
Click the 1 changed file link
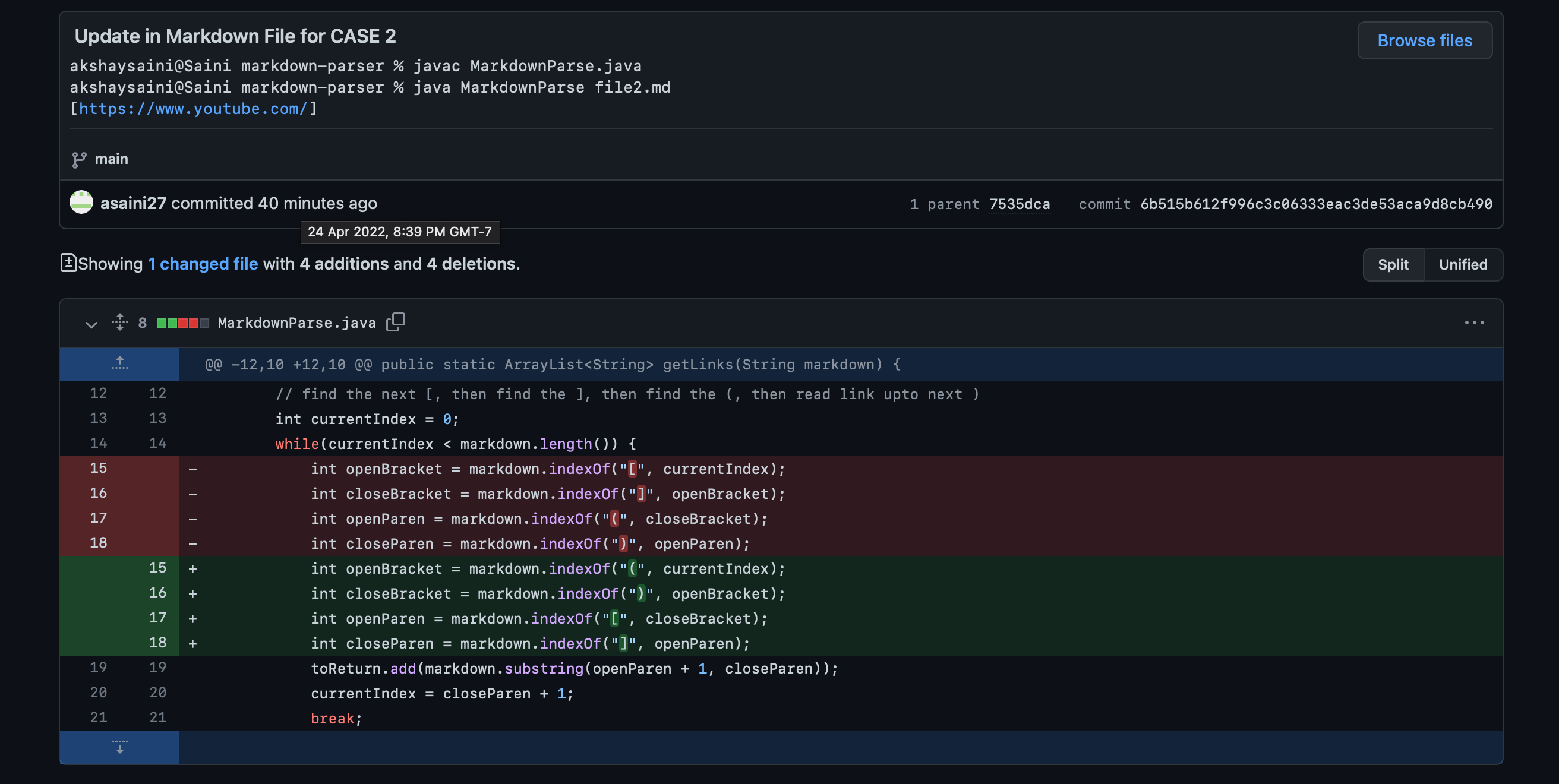[x=203, y=264]
